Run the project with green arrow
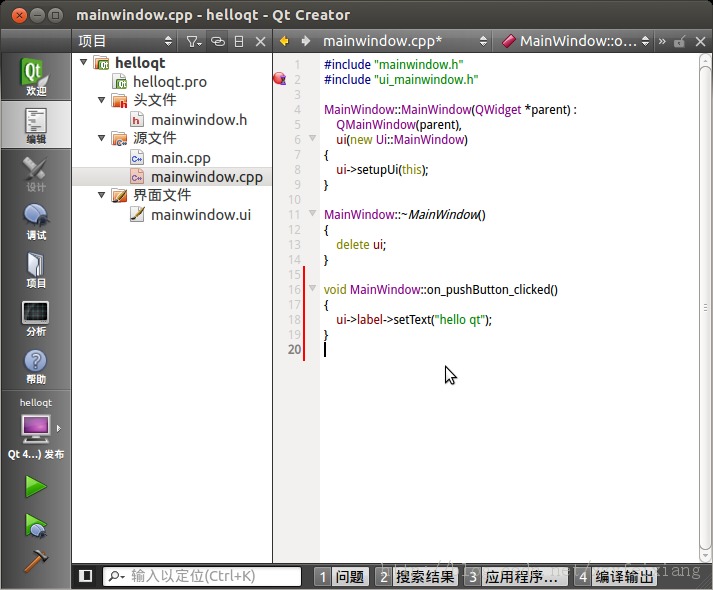Screen dimensions: 713x590 coord(35,487)
